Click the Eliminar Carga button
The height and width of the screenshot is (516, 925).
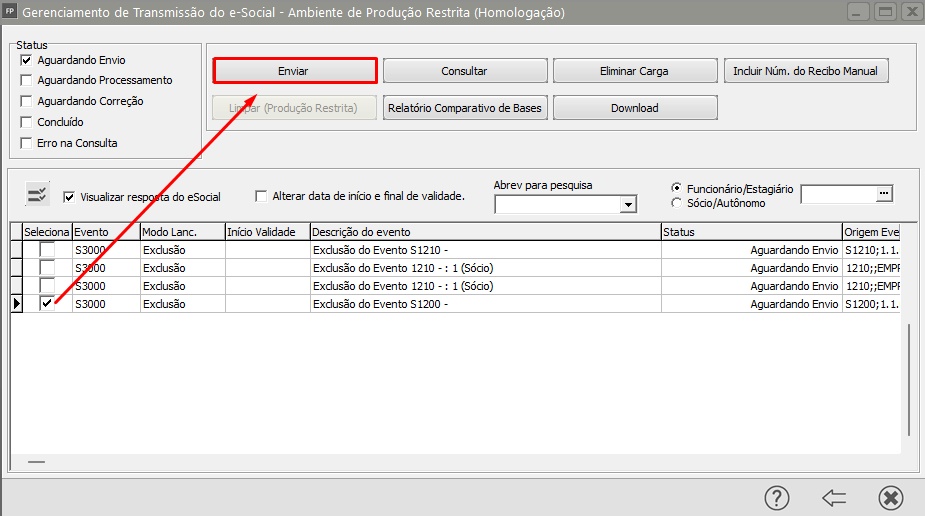[634, 71]
